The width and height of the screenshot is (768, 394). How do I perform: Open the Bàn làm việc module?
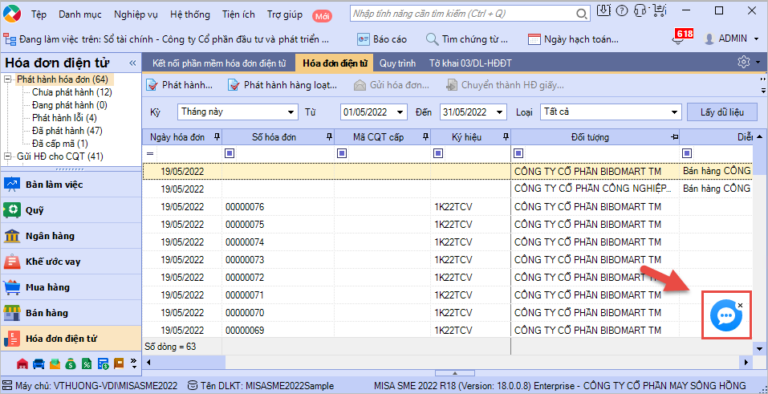click(71, 185)
